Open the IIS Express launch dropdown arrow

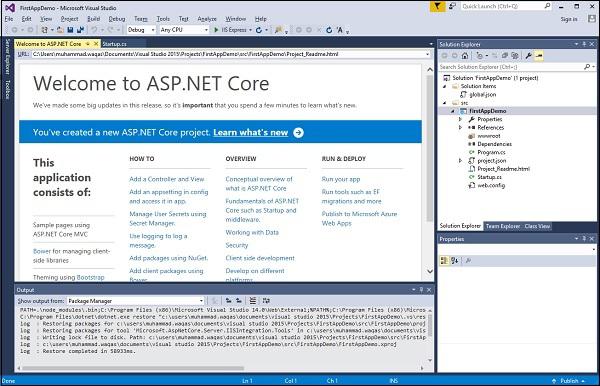click(251, 30)
